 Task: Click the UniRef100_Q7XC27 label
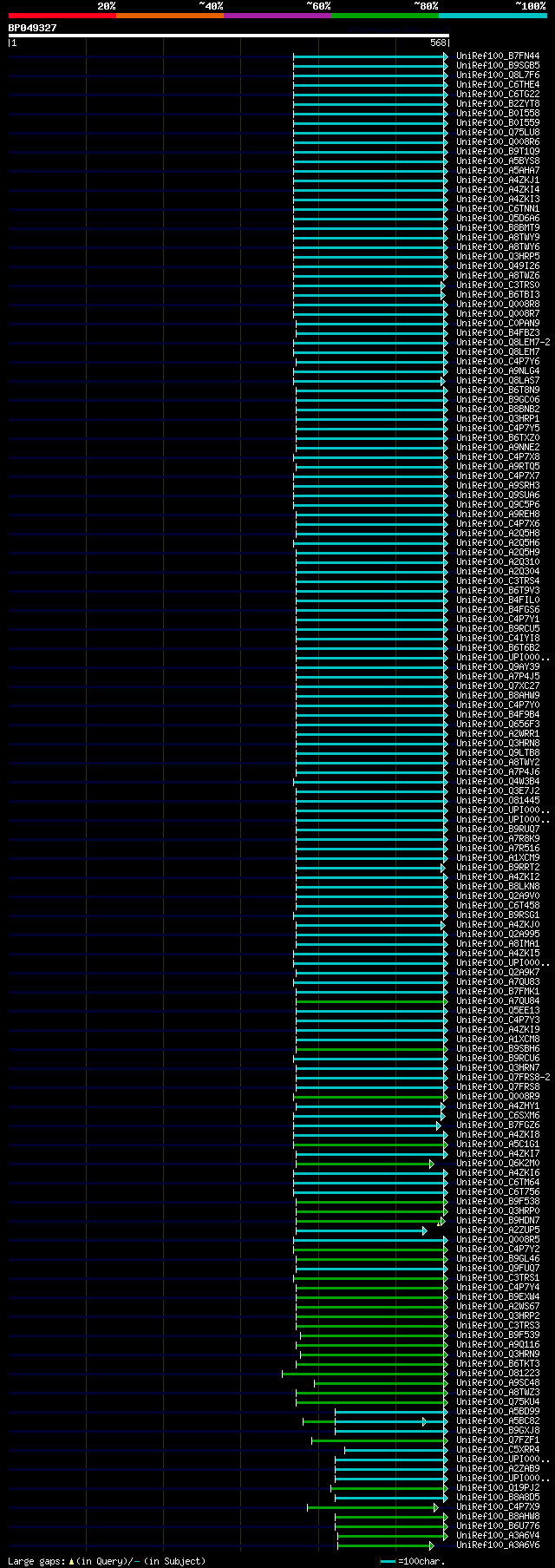(x=498, y=686)
